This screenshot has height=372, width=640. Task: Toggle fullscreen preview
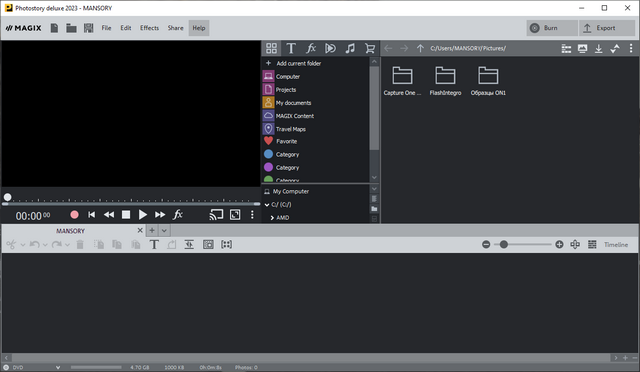pos(235,214)
